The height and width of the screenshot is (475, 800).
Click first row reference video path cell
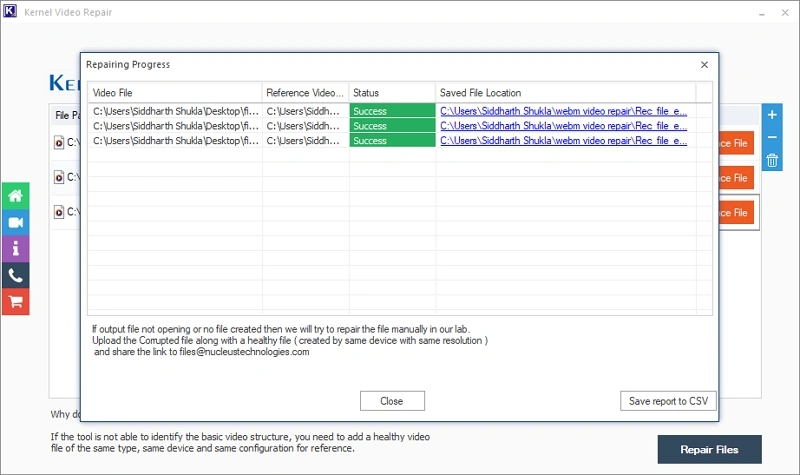[x=306, y=111]
